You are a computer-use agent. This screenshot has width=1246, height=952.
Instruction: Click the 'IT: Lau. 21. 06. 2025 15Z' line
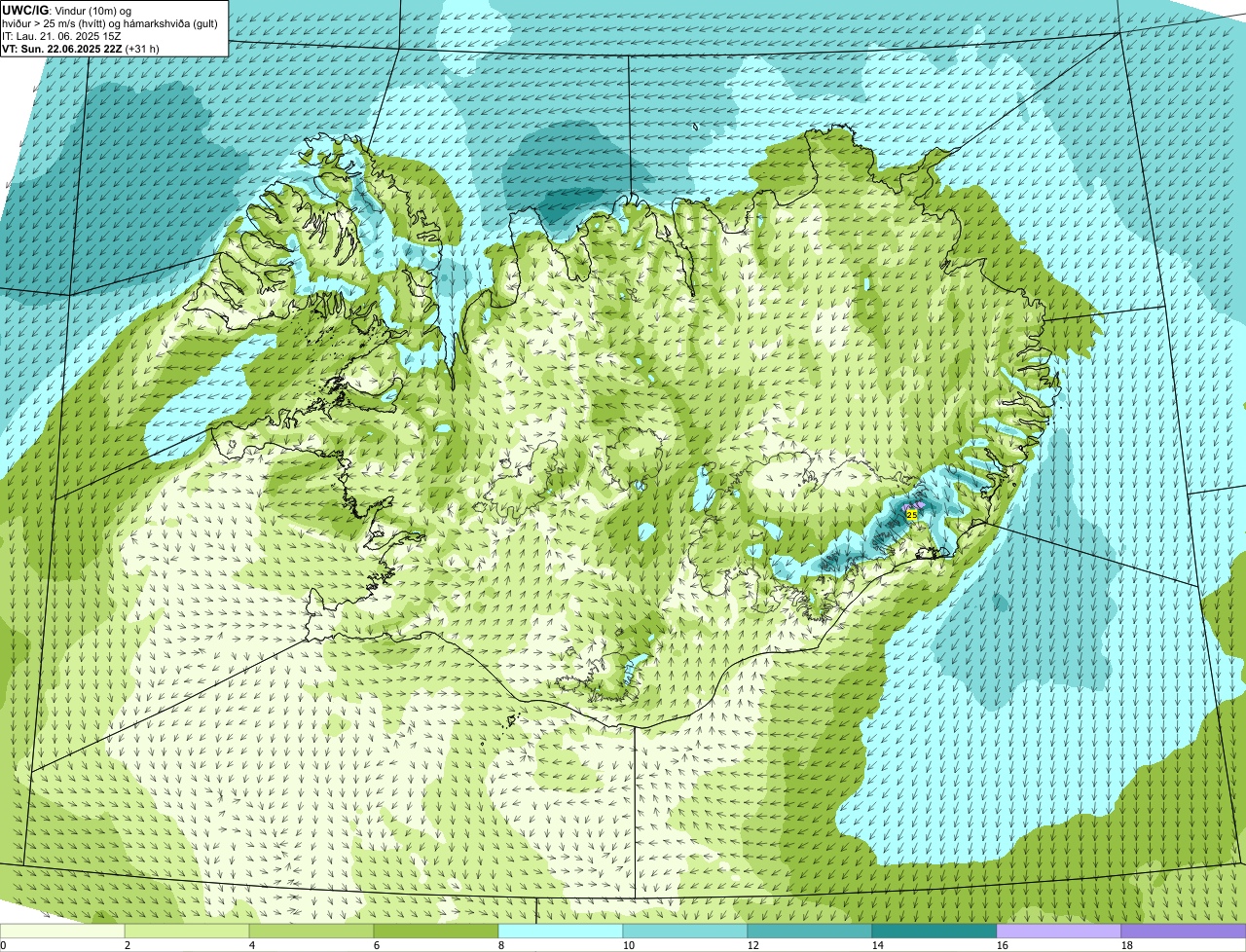tap(61, 35)
